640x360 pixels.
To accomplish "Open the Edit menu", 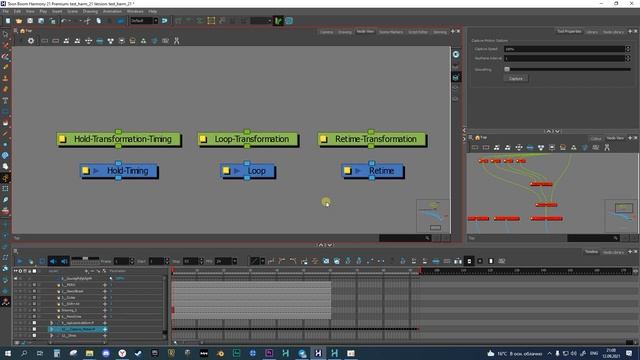I will [x=17, y=11].
